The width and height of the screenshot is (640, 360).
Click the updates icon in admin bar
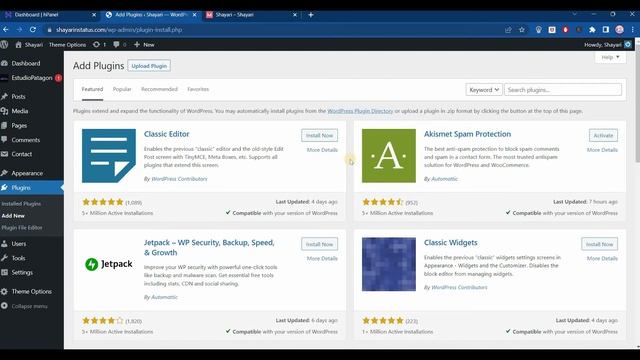(96, 44)
